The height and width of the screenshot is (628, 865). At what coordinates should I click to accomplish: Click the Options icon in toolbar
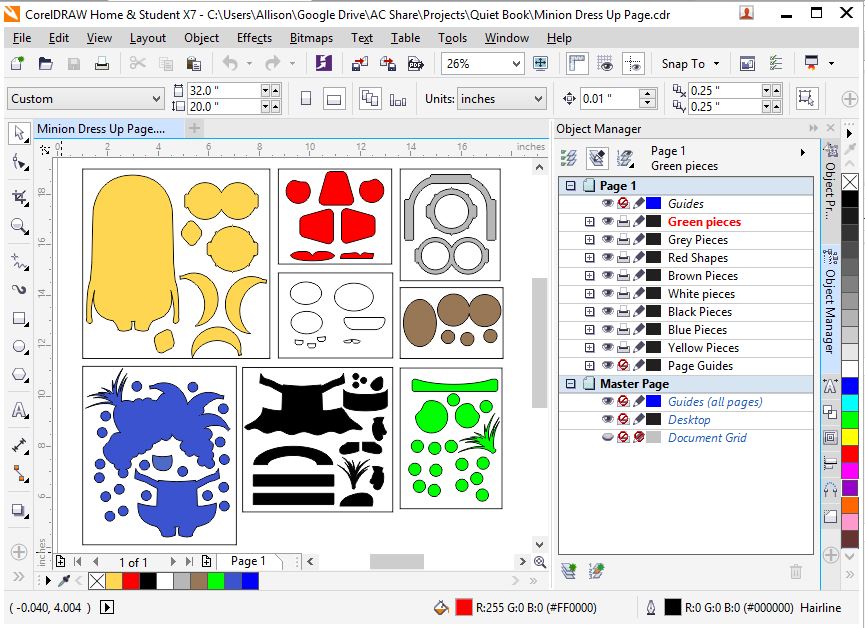[776, 63]
